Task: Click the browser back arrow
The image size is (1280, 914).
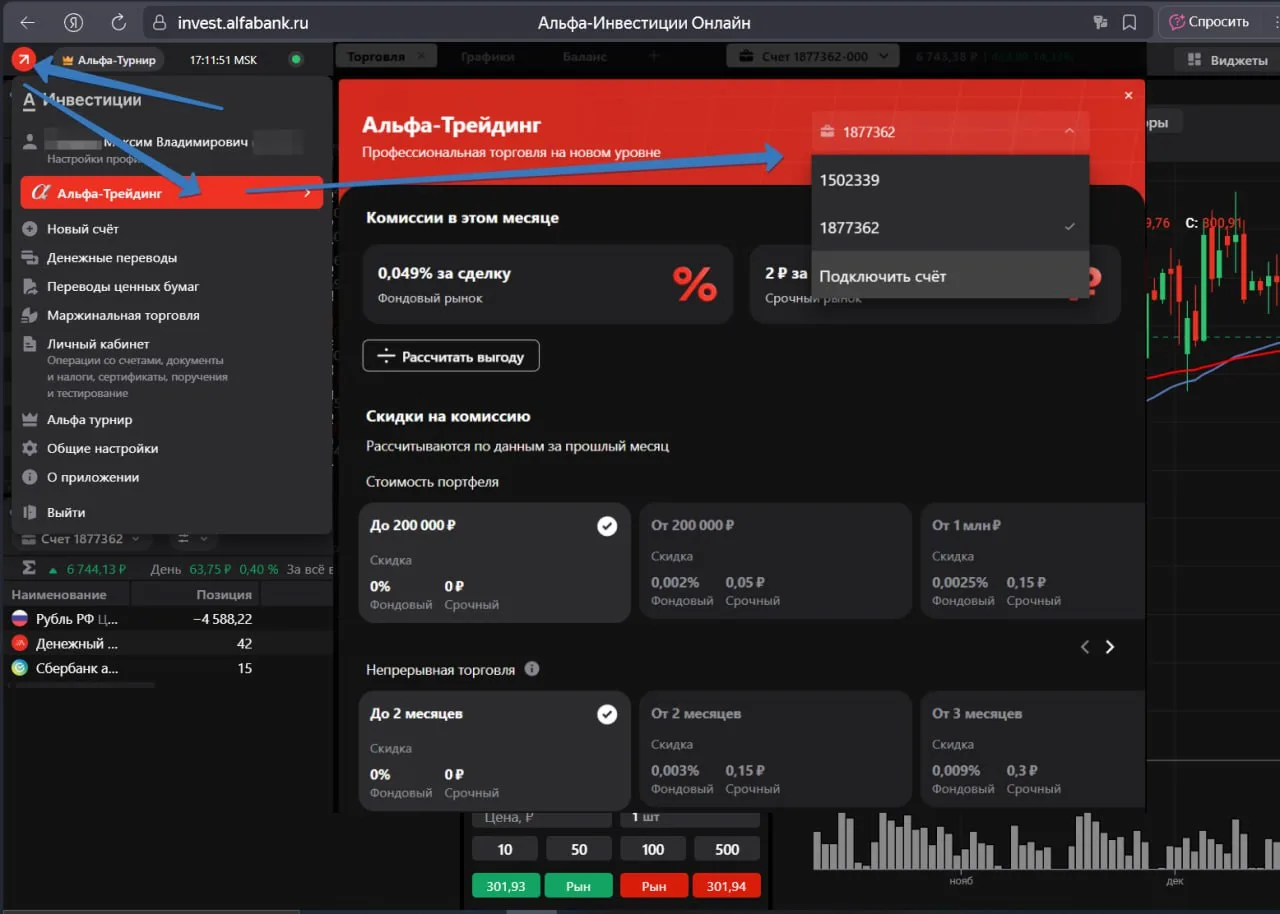Action: pyautogui.click(x=28, y=22)
